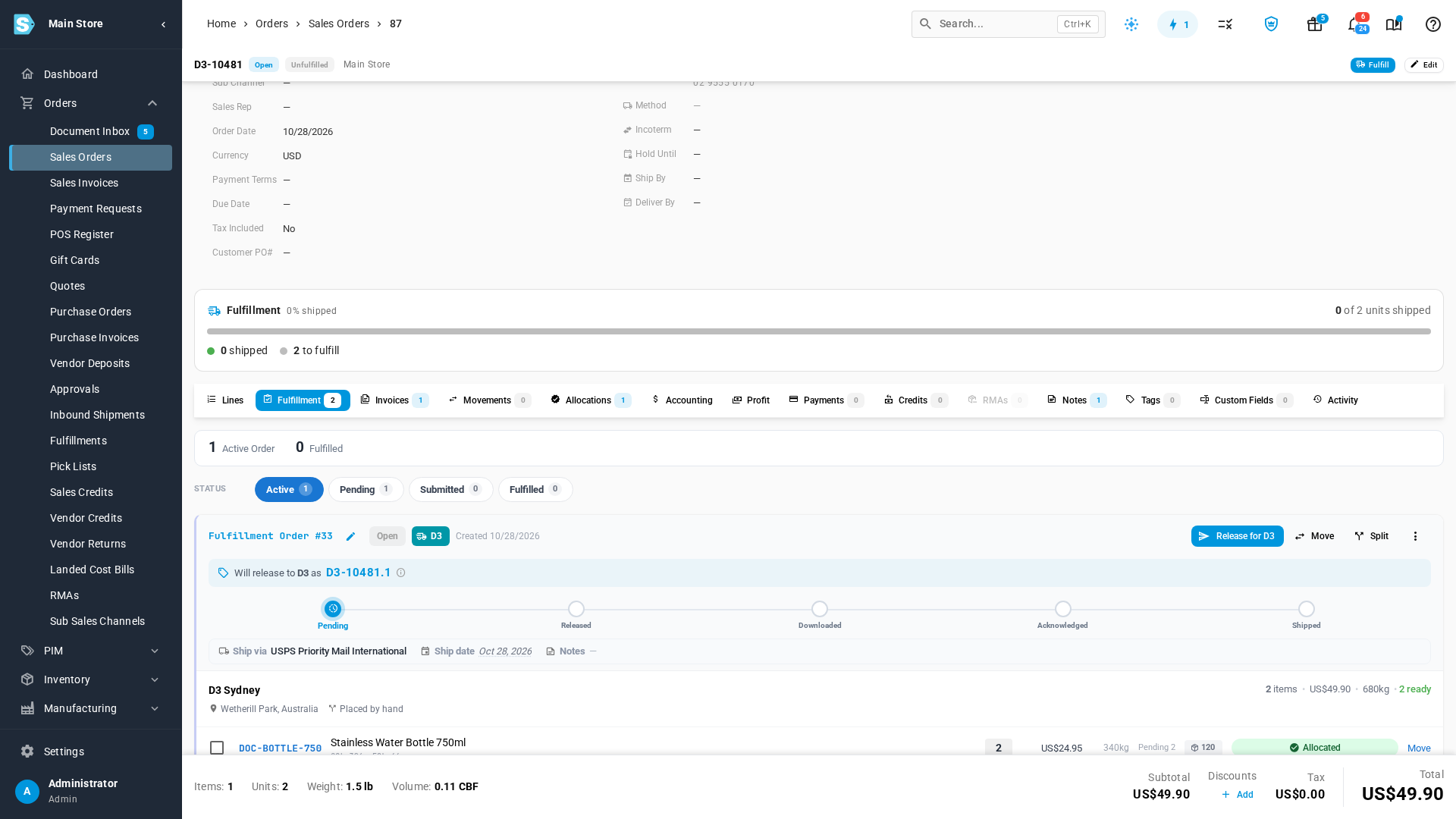Open Dashboard from the sidebar
The width and height of the screenshot is (1456, 819).
(91, 74)
